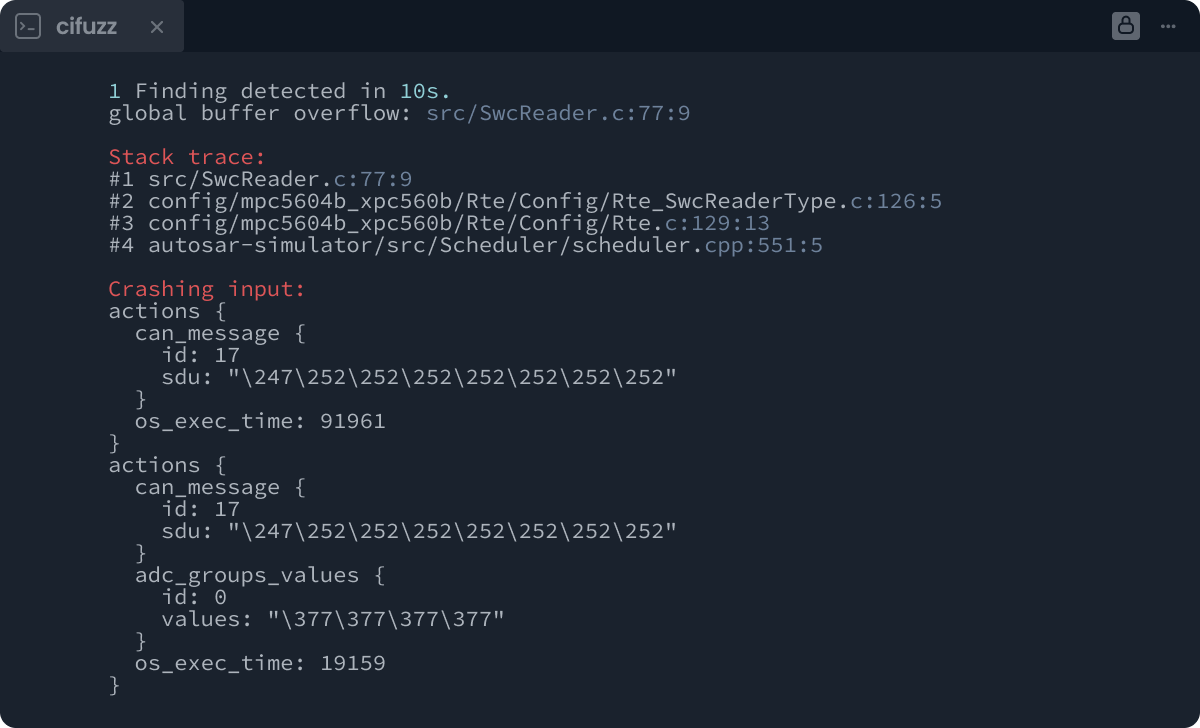Click the os_exec_time: 19159 line
The image size is (1200, 728).
coord(260,663)
